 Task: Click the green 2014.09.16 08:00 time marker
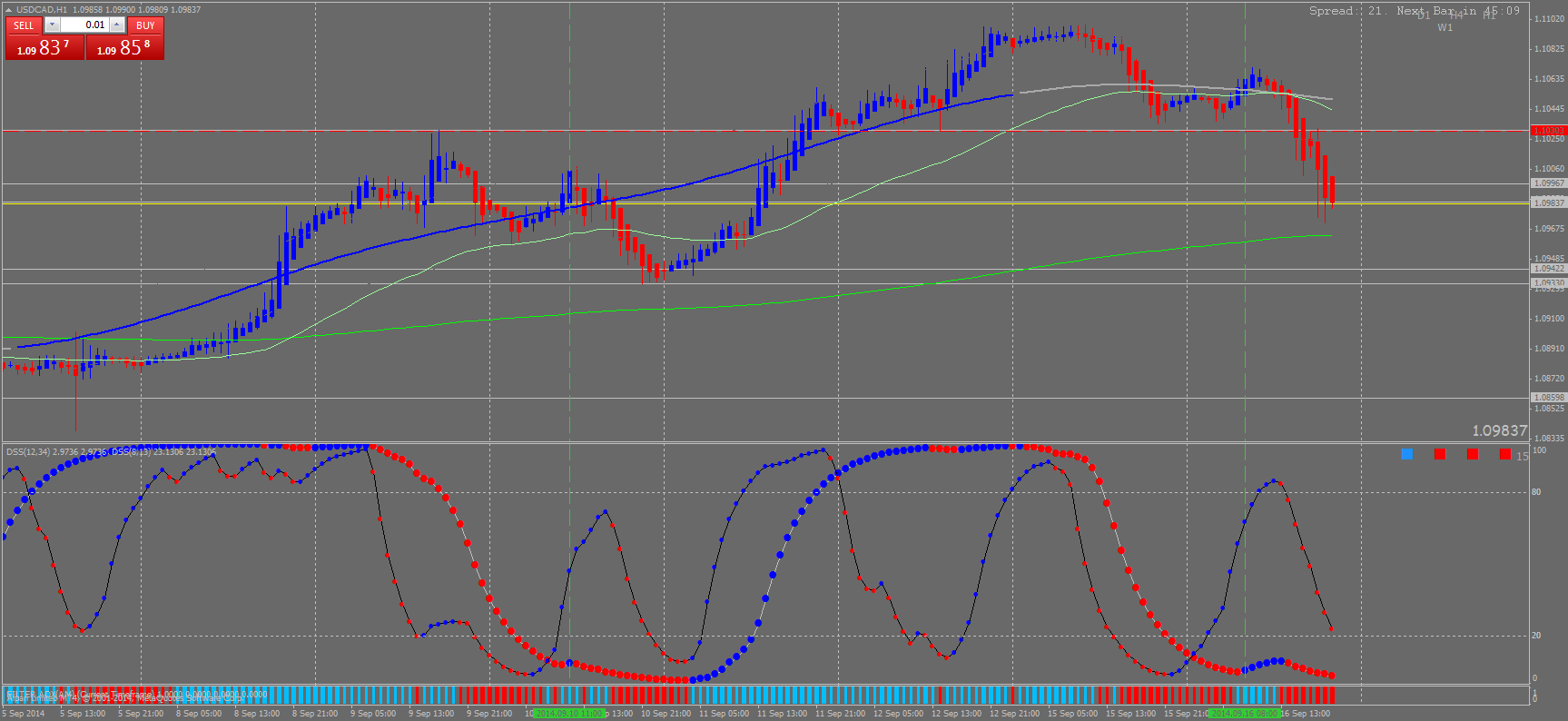1244,714
